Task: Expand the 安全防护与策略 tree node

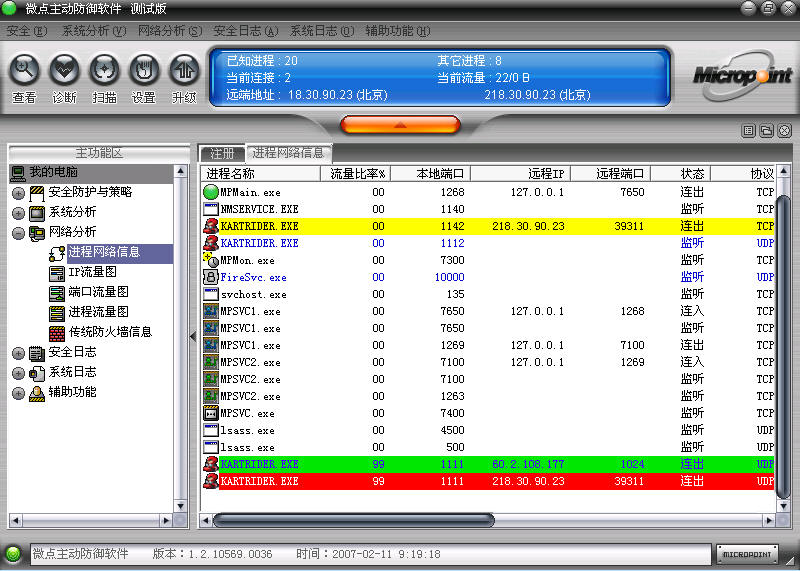Action: click(x=18, y=193)
